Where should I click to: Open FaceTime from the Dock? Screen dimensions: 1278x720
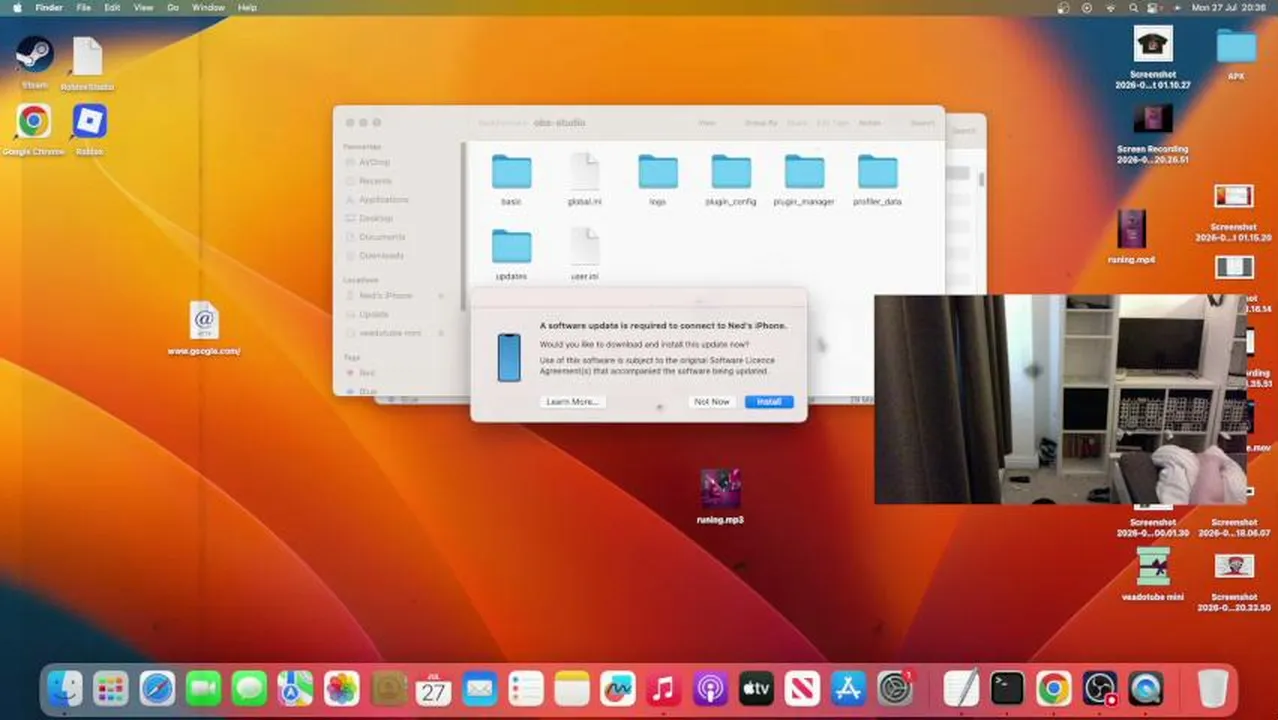tap(203, 688)
